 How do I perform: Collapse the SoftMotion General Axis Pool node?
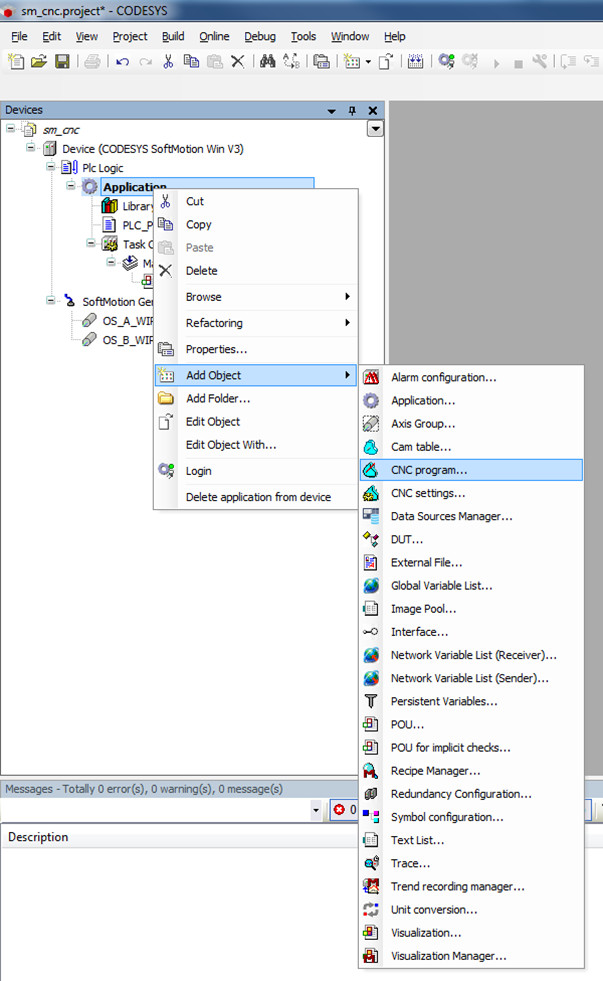(51, 301)
